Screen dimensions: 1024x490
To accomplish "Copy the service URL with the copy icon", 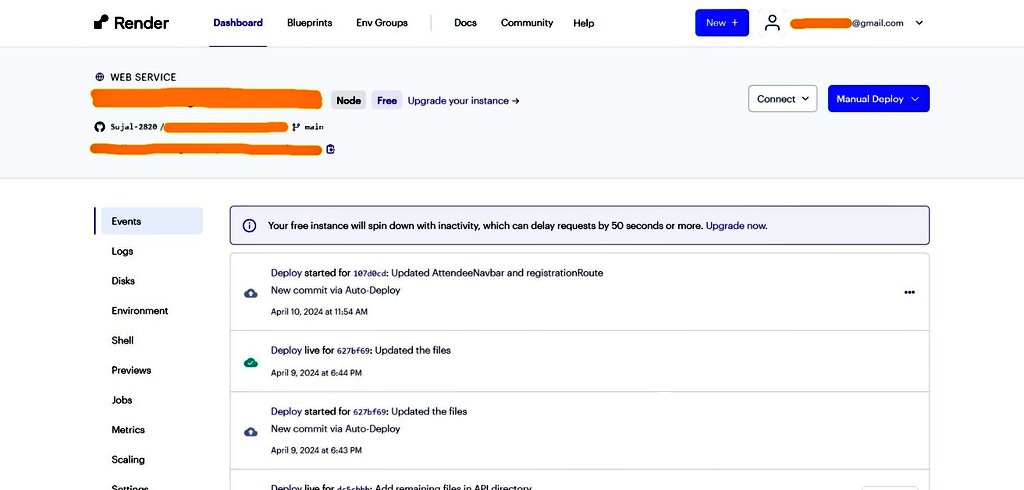I will click(x=330, y=149).
